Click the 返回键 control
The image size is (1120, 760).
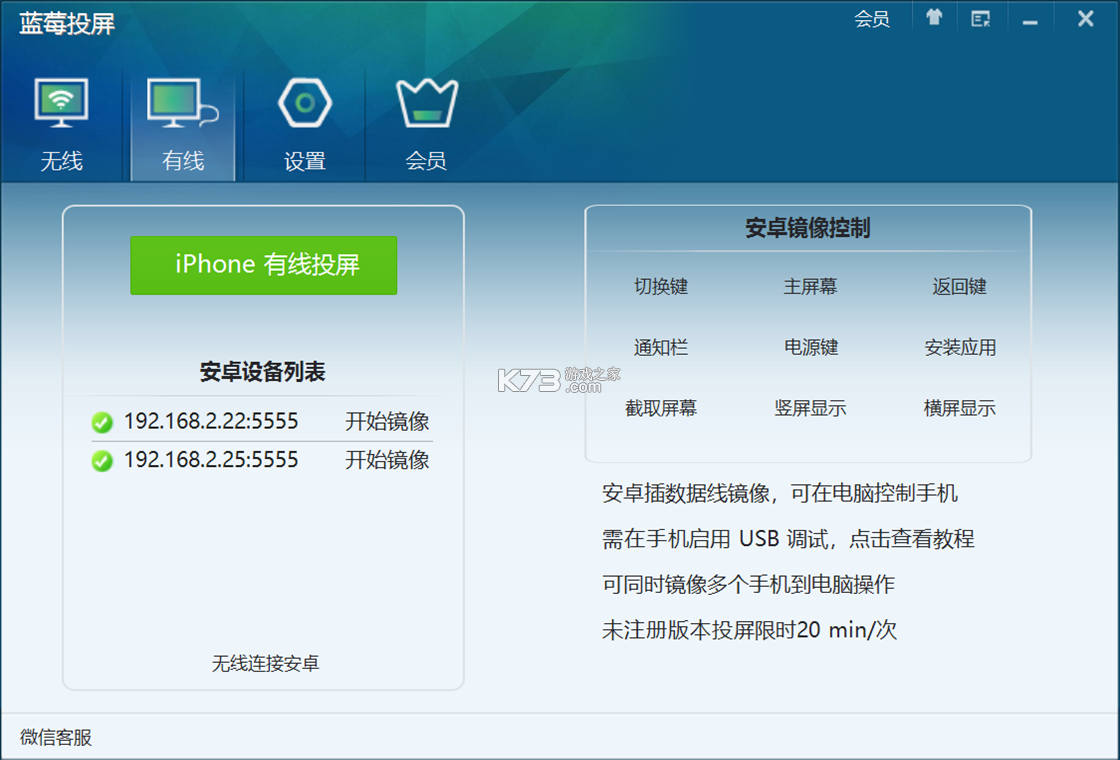click(x=959, y=287)
